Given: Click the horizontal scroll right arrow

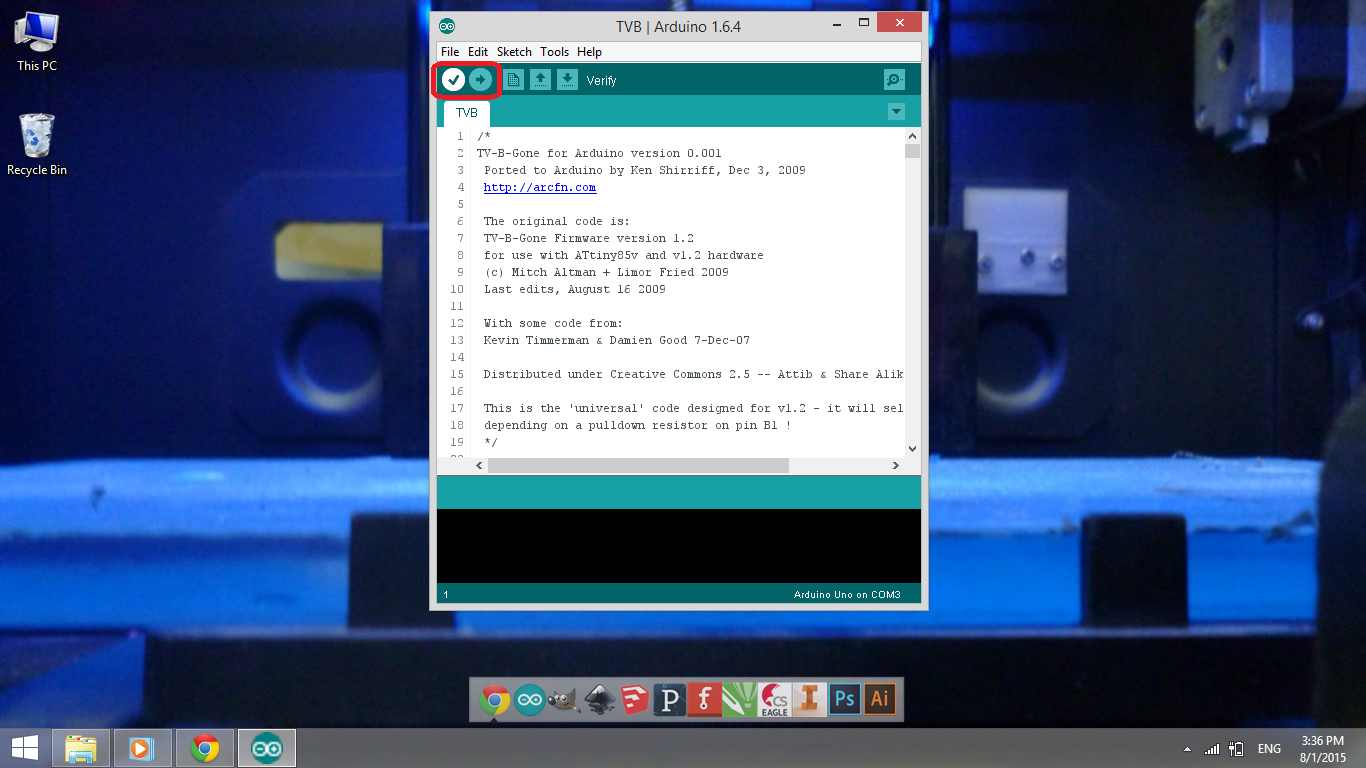Looking at the screenshot, I should (x=895, y=465).
